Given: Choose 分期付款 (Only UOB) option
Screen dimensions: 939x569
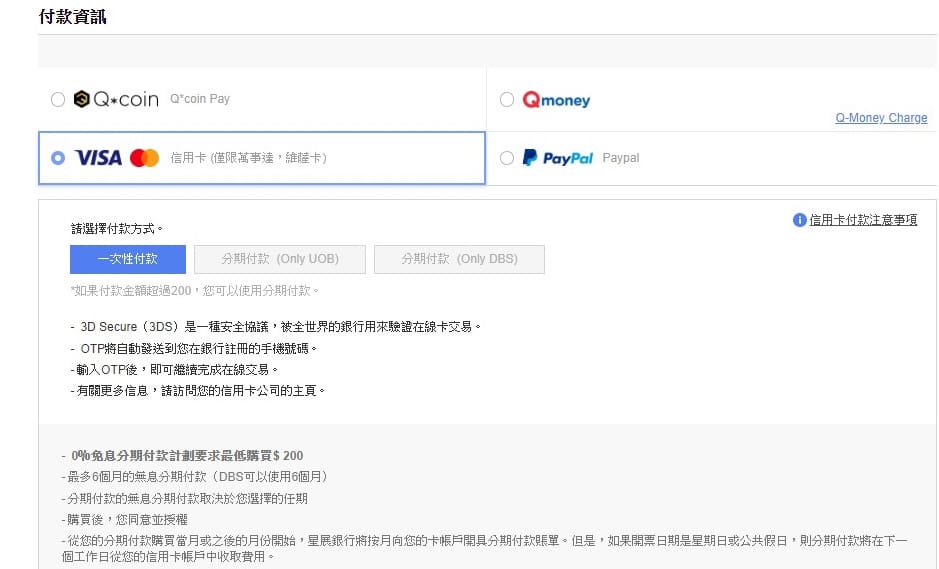Looking at the screenshot, I should (280, 259).
